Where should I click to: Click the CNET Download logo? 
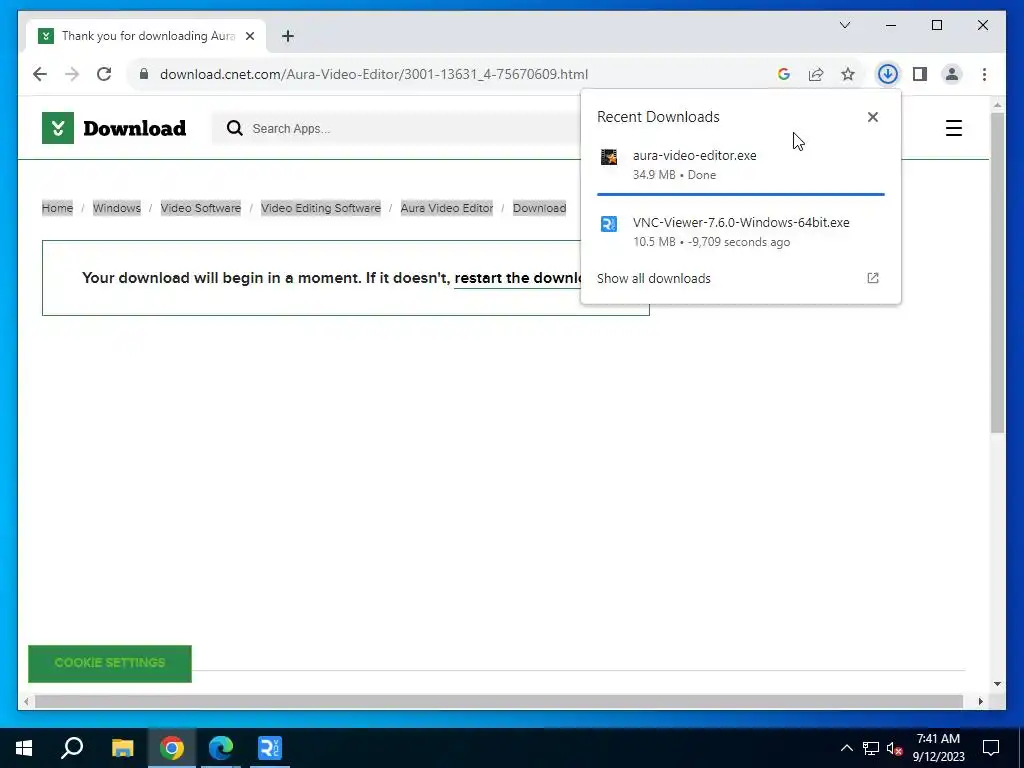(57, 128)
